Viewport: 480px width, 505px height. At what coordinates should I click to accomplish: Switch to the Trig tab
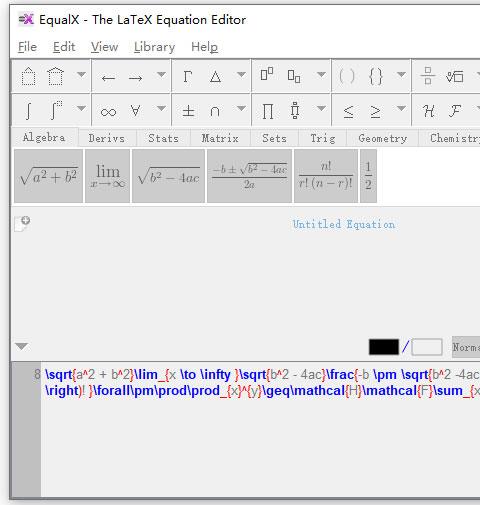[323, 138]
